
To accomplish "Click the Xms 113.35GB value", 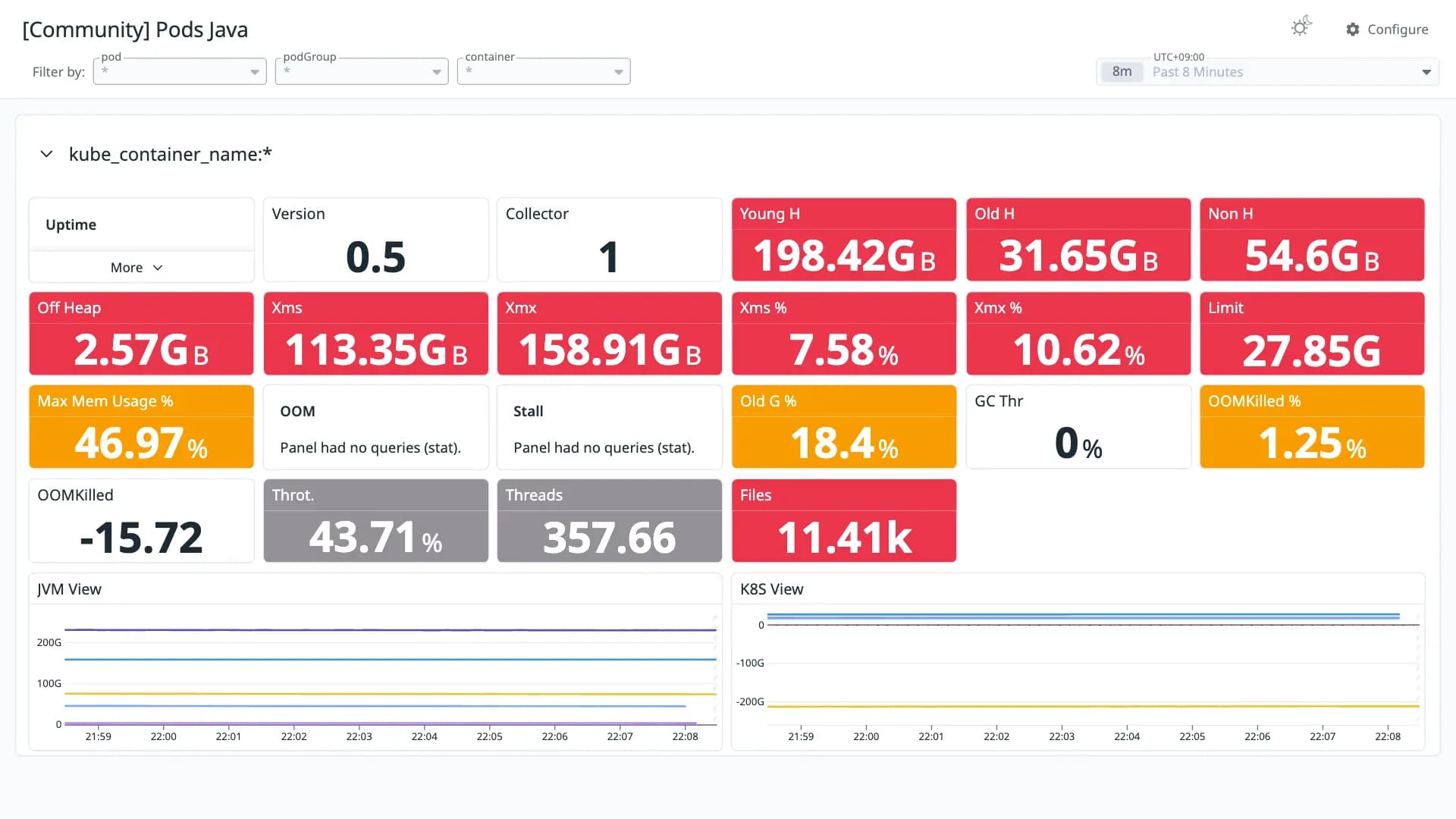I will point(376,350).
